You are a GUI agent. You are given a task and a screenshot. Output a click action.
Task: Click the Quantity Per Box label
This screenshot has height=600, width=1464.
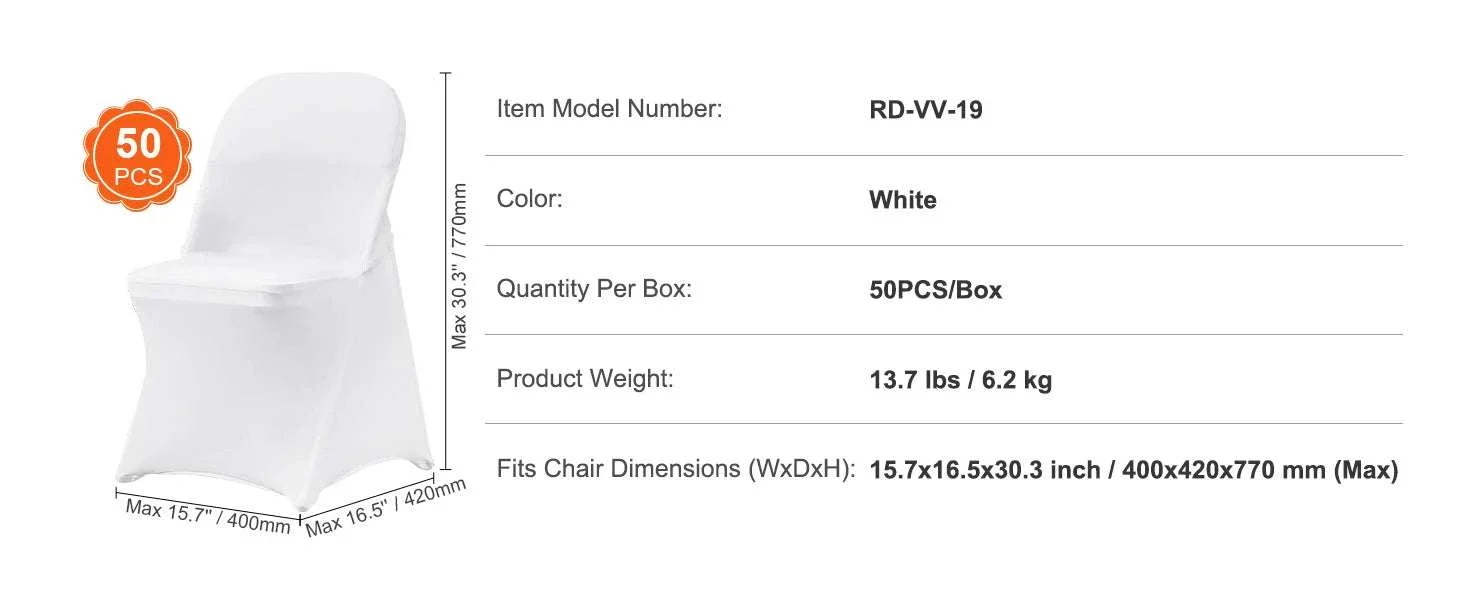coord(594,289)
